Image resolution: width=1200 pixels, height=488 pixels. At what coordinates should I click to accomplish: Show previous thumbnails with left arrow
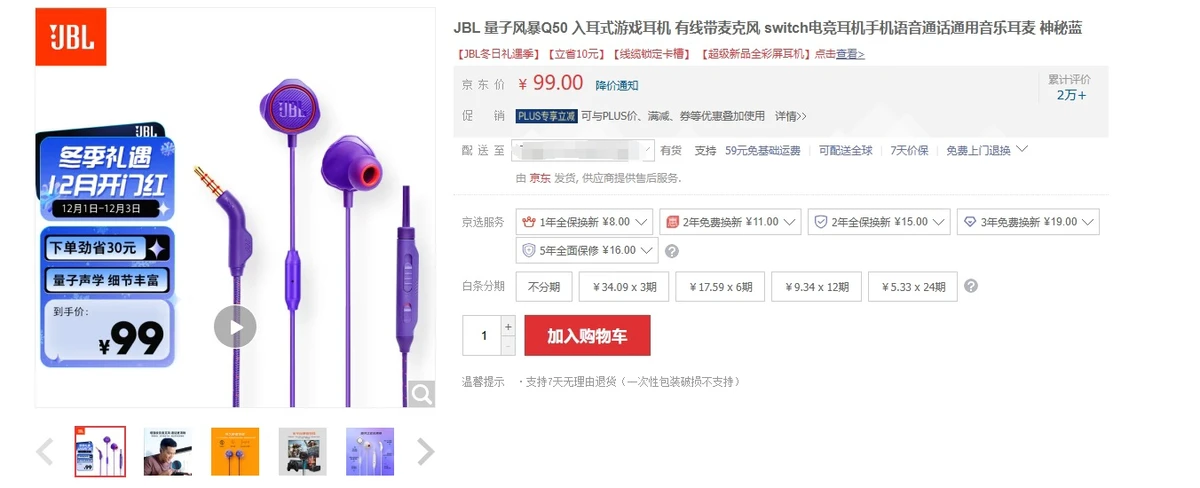tap(45, 452)
